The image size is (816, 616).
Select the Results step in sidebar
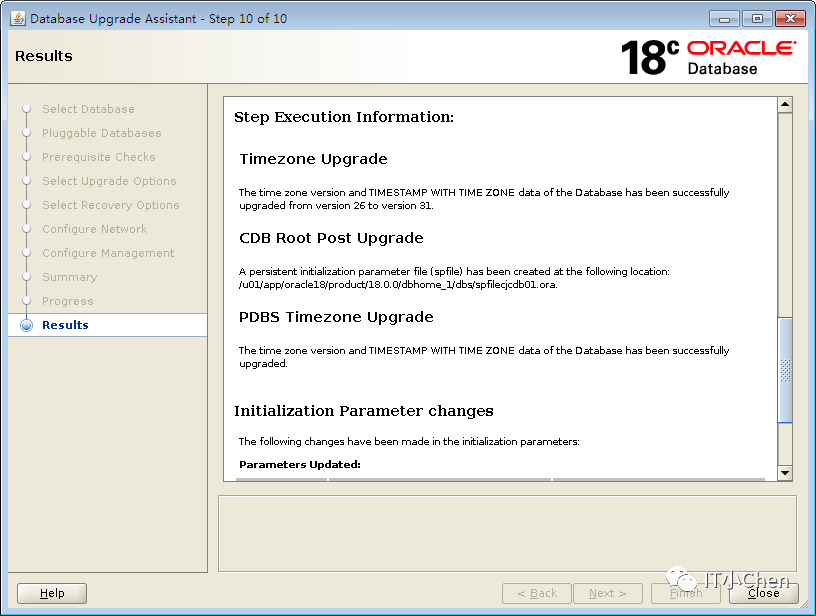65,325
